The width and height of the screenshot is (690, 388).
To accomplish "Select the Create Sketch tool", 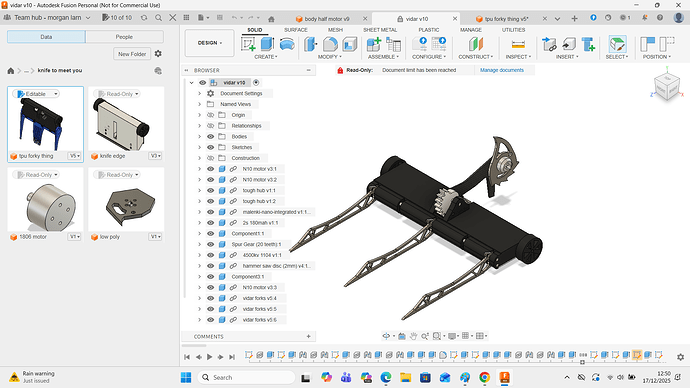I will coord(248,44).
